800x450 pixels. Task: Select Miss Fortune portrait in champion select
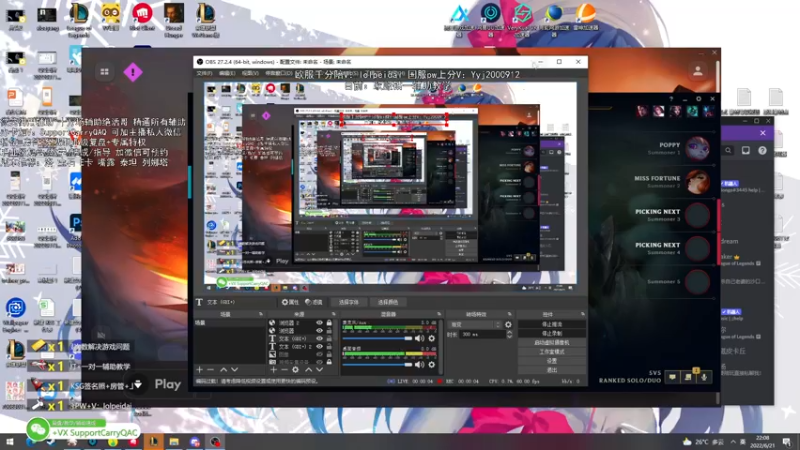pos(697,182)
